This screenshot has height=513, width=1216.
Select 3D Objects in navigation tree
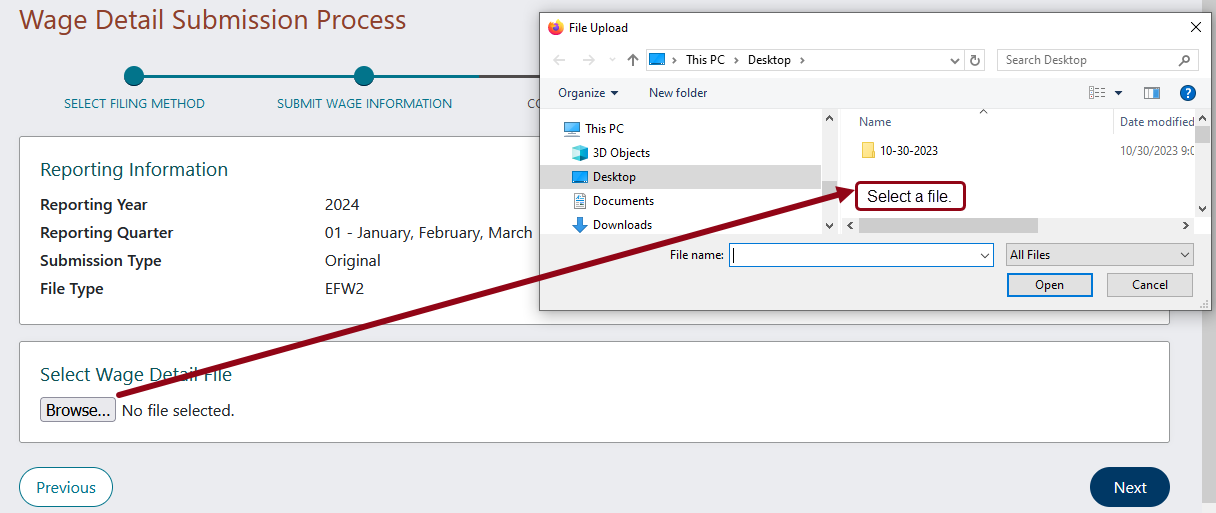[x=620, y=153]
